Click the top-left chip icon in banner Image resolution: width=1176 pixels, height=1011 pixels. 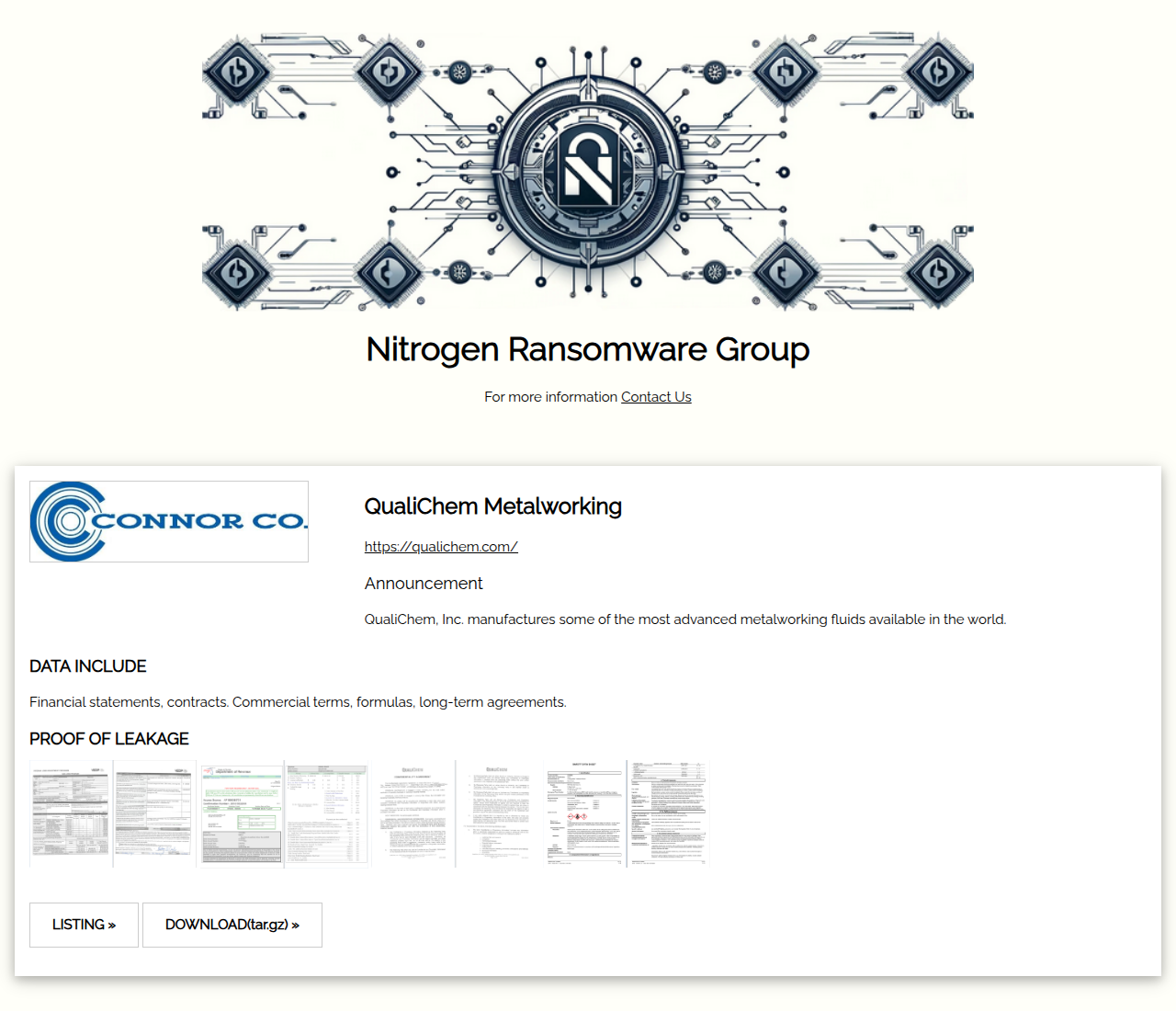(237, 72)
